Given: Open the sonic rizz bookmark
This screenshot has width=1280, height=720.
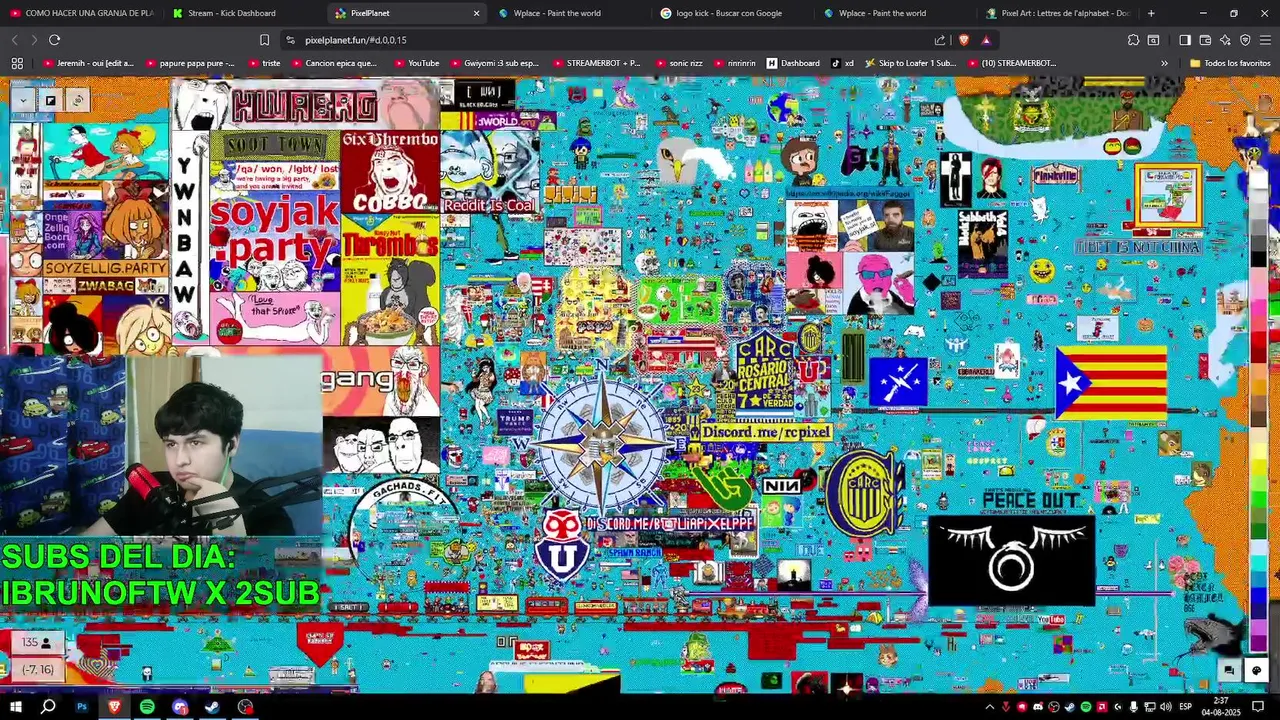Looking at the screenshot, I should point(679,63).
